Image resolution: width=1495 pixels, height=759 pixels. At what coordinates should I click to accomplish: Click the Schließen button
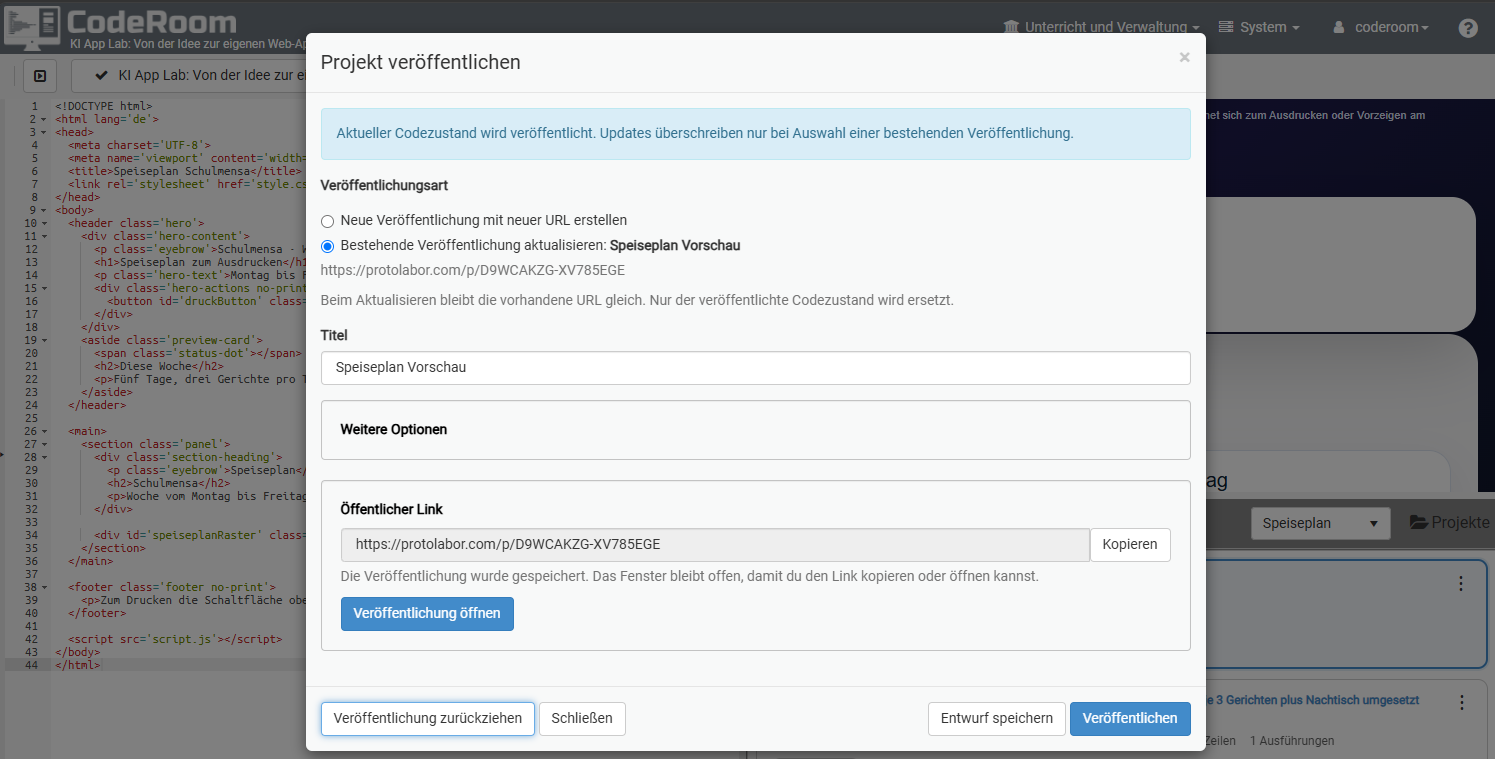point(582,718)
